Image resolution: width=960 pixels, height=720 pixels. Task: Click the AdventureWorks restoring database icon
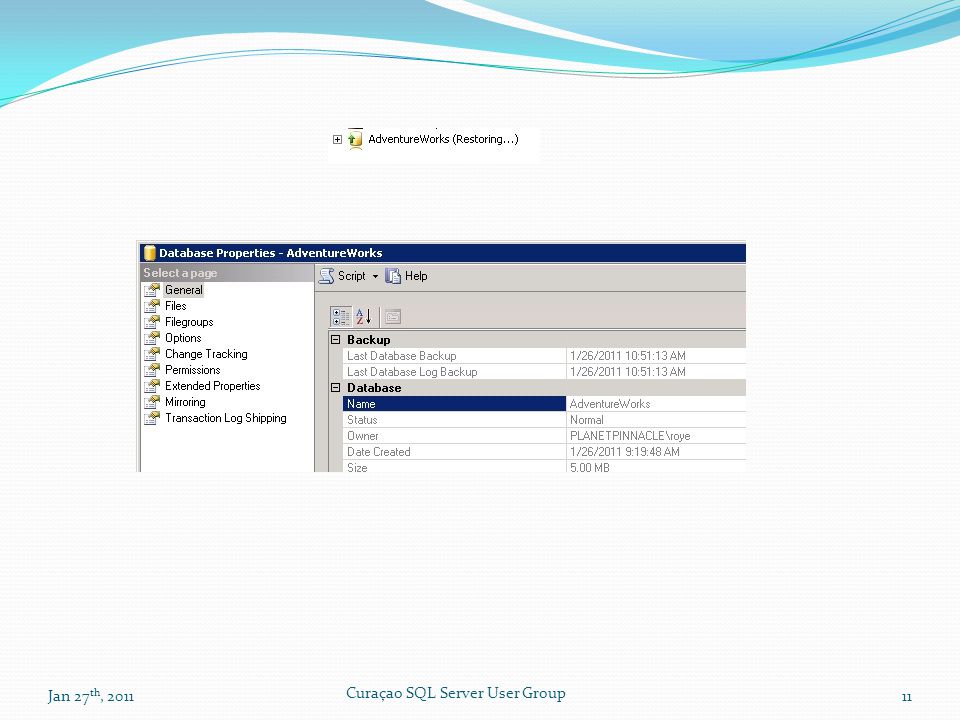click(x=355, y=139)
